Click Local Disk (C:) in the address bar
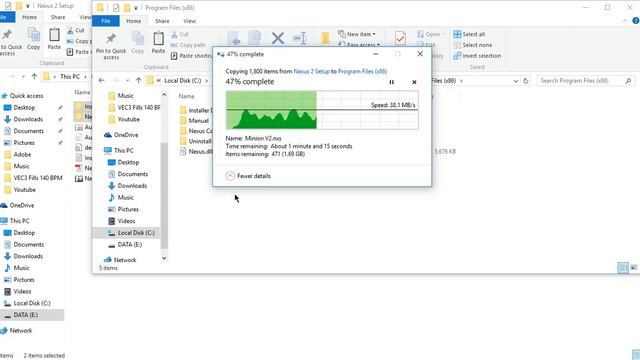640x360 pixels. pyautogui.click(x=182, y=81)
